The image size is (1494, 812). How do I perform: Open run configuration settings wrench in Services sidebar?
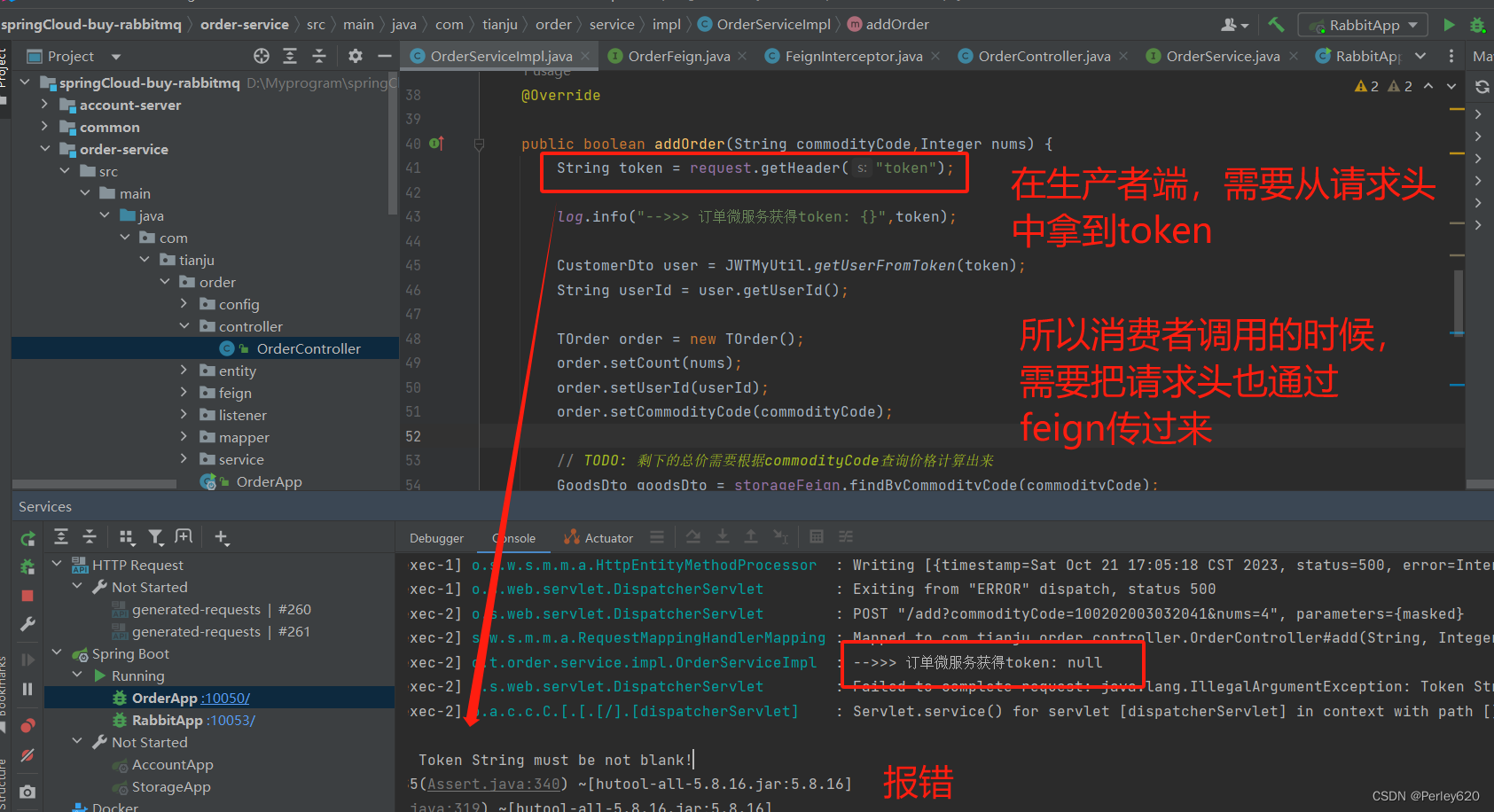click(27, 624)
